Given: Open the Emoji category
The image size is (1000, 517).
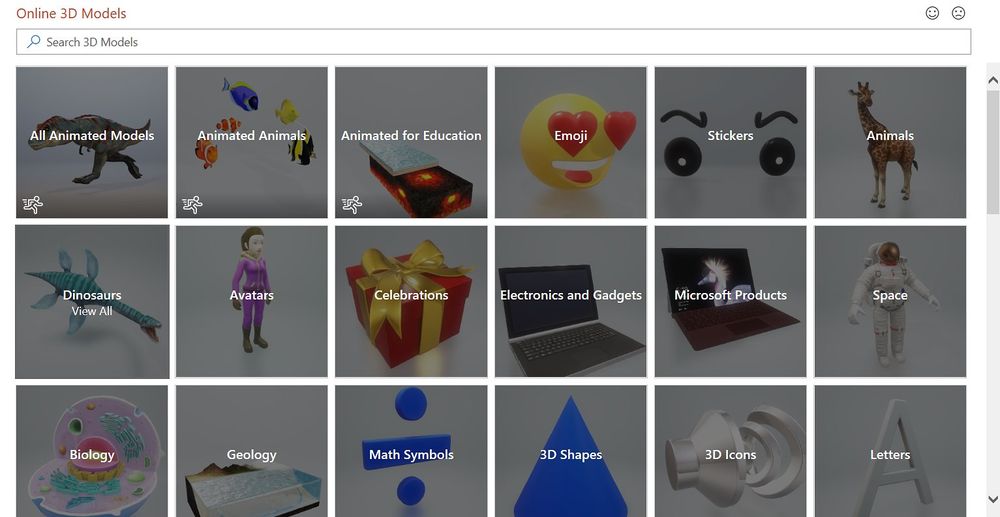Looking at the screenshot, I should click(571, 142).
